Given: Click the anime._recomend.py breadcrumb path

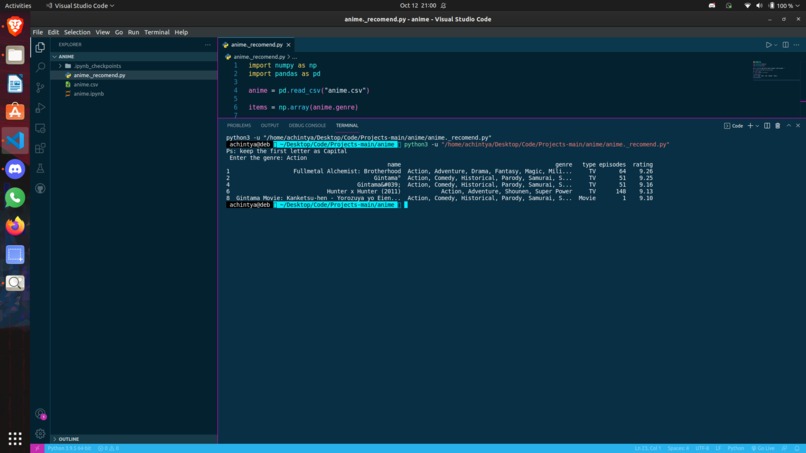Looking at the screenshot, I should pyautogui.click(x=259, y=57).
